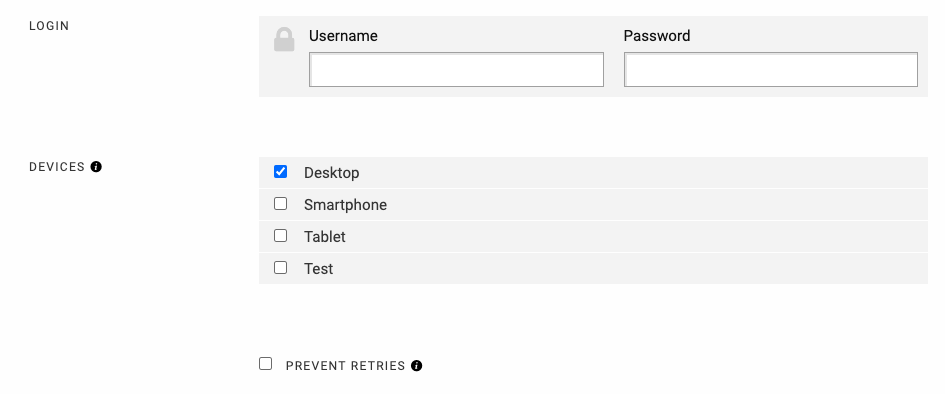This screenshot has width=945, height=394.
Task: Click the info icon next to PREVENT RETRIES
Action: tap(416, 366)
